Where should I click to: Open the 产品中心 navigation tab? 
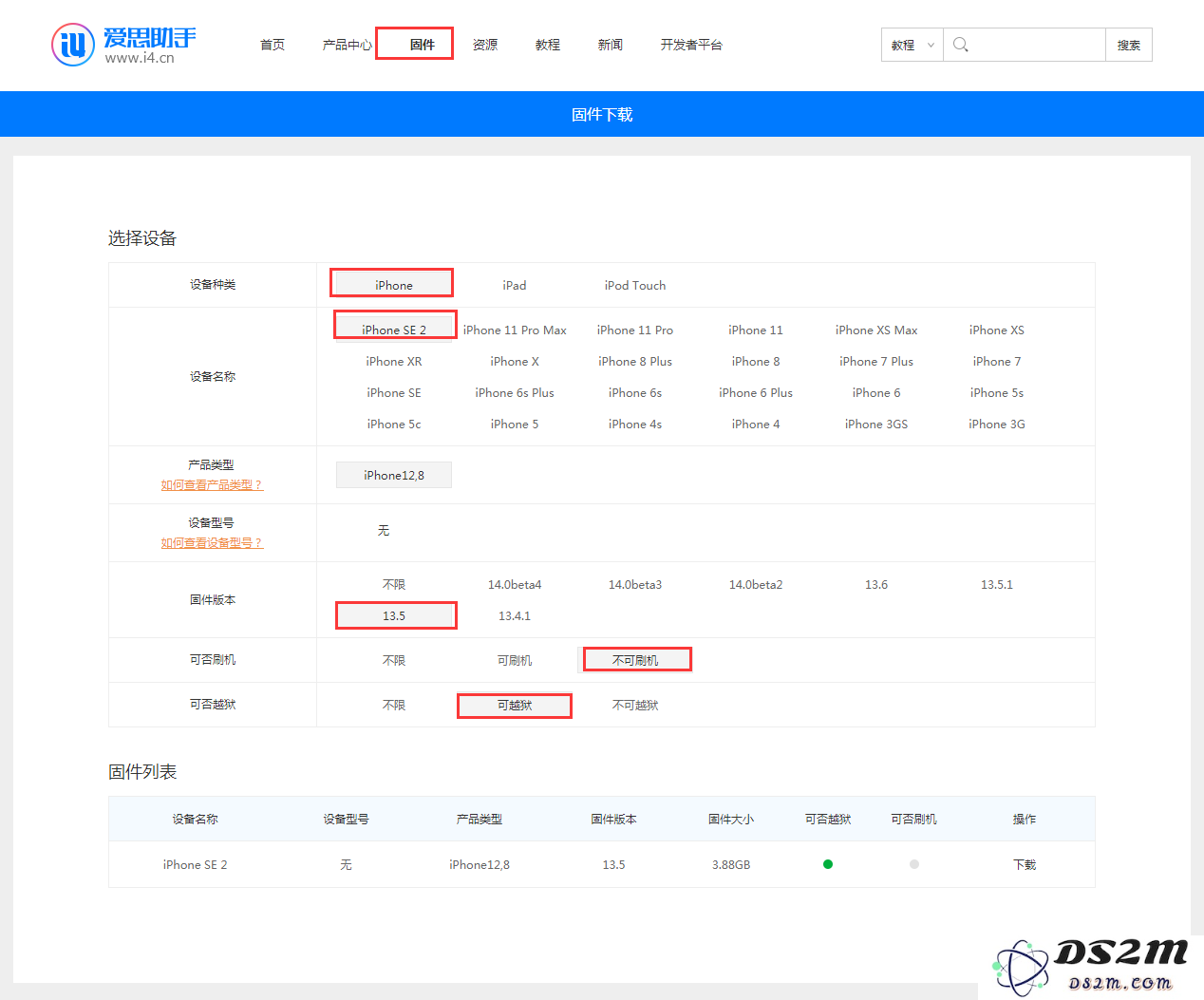348,45
